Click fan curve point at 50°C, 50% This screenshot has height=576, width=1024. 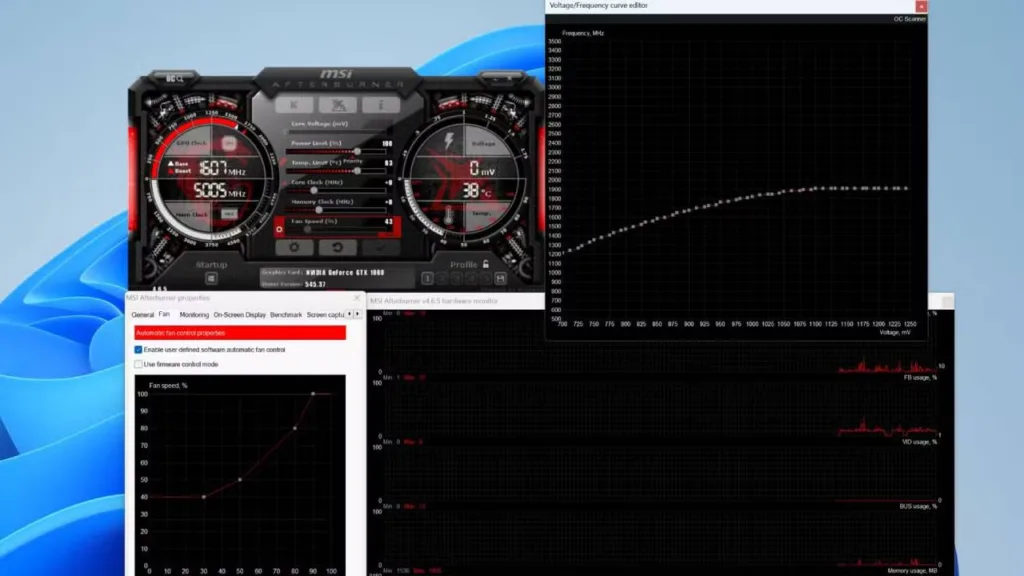point(240,480)
